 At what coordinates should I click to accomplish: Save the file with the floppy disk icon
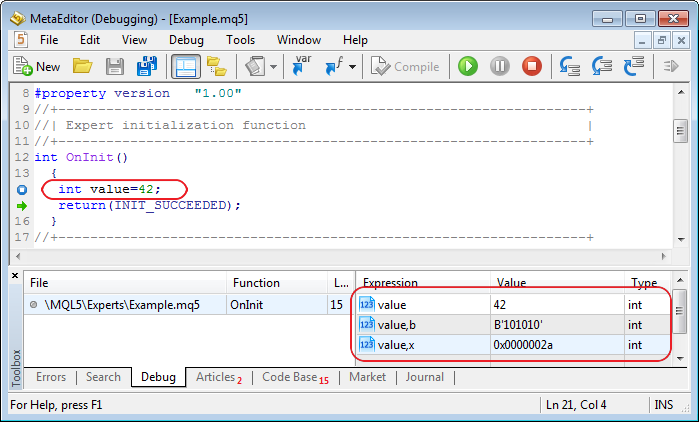click(115, 66)
